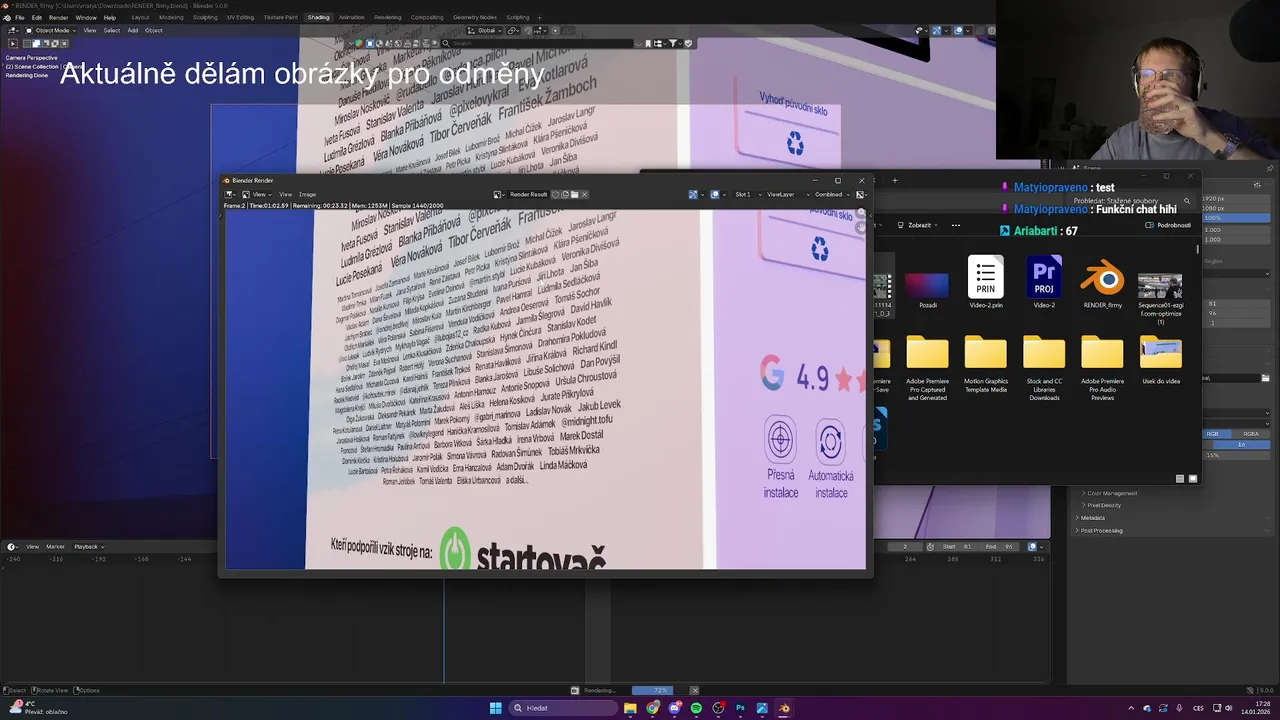Cancel rendering with X in status bar
The height and width of the screenshot is (720, 1280).
click(695, 690)
